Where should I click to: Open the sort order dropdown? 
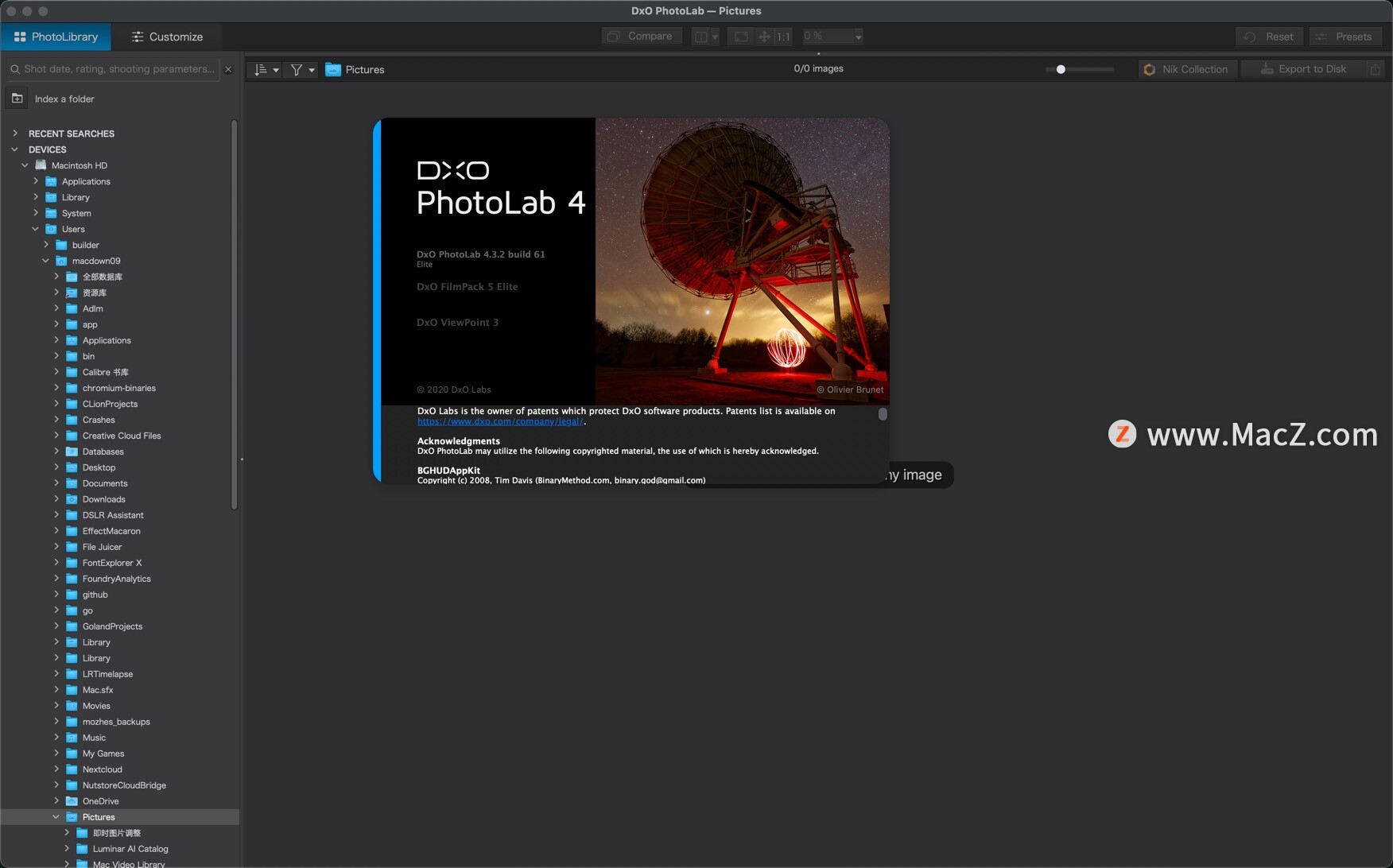(266, 70)
